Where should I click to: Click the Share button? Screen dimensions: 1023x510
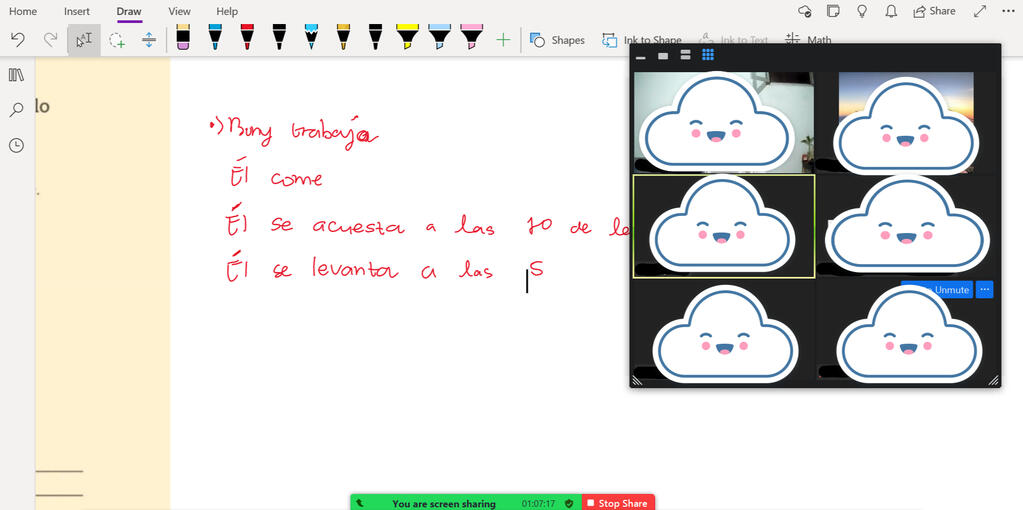pyautogui.click(x=934, y=11)
